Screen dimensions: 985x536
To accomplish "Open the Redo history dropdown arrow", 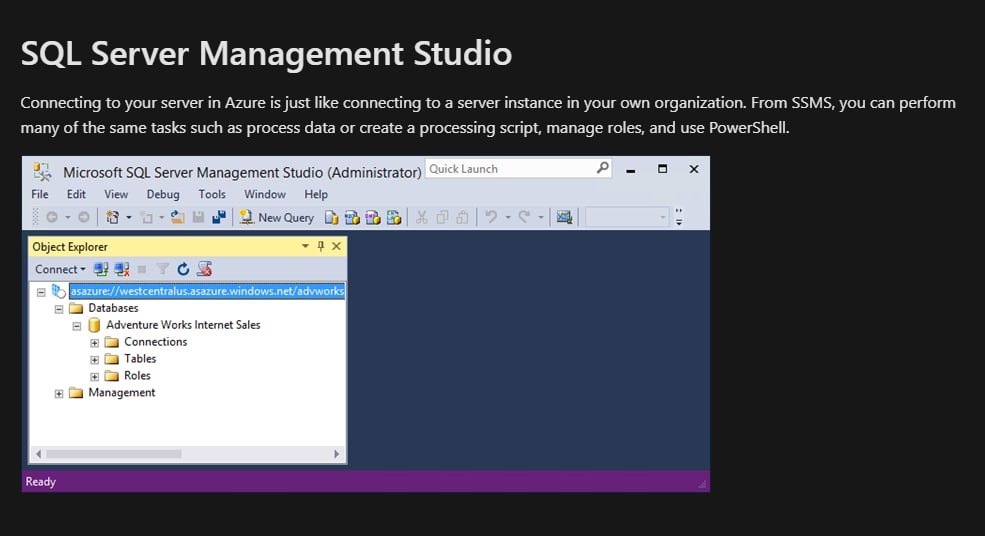I will click(x=541, y=217).
